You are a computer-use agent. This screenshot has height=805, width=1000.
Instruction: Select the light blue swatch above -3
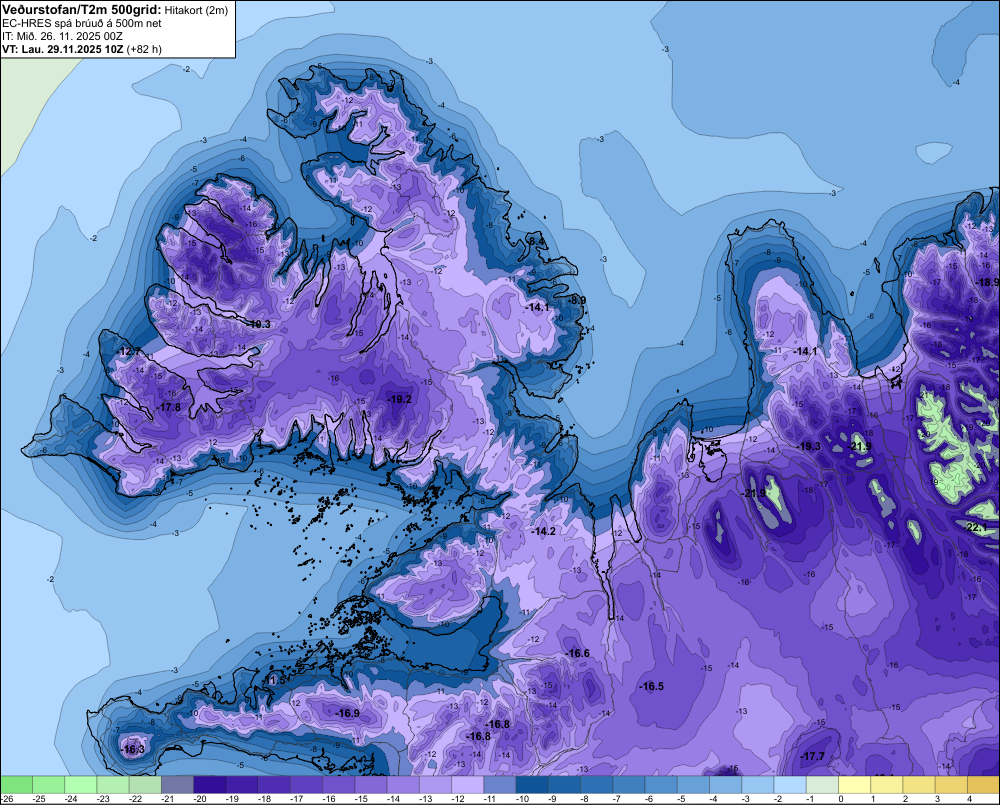(x=758, y=784)
